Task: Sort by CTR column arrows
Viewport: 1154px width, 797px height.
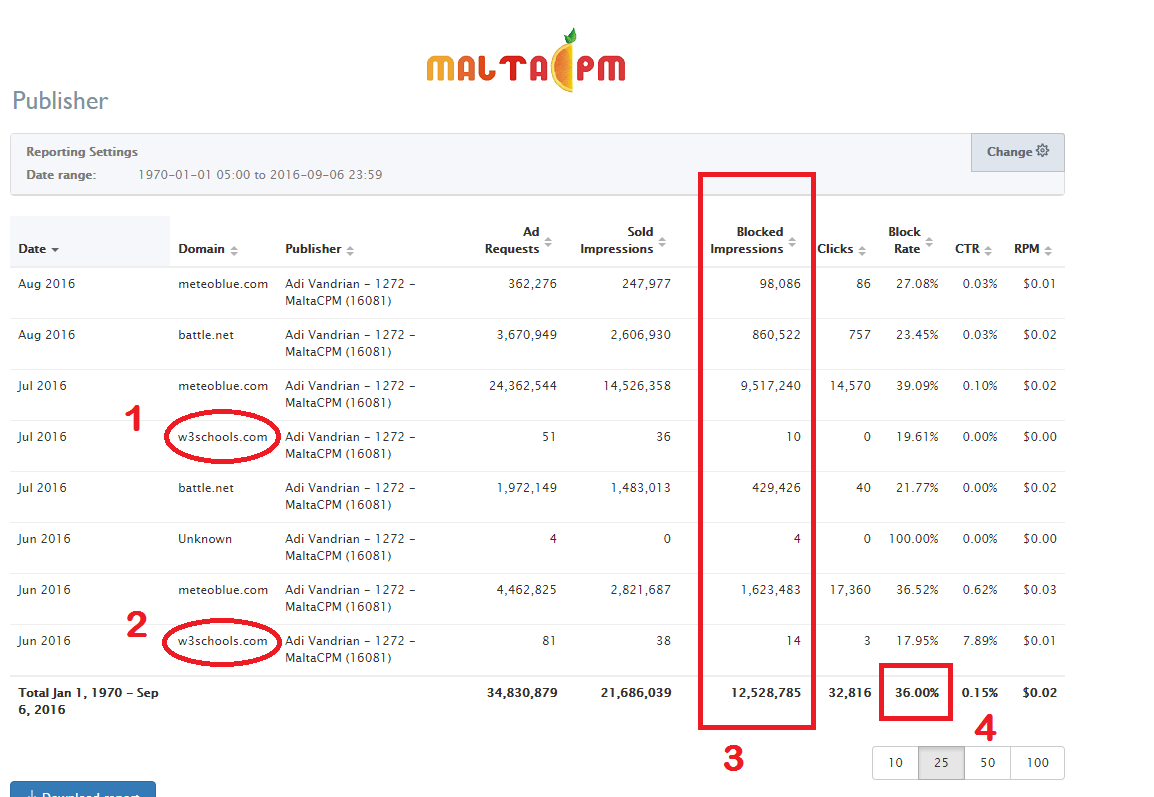Action: (988, 250)
